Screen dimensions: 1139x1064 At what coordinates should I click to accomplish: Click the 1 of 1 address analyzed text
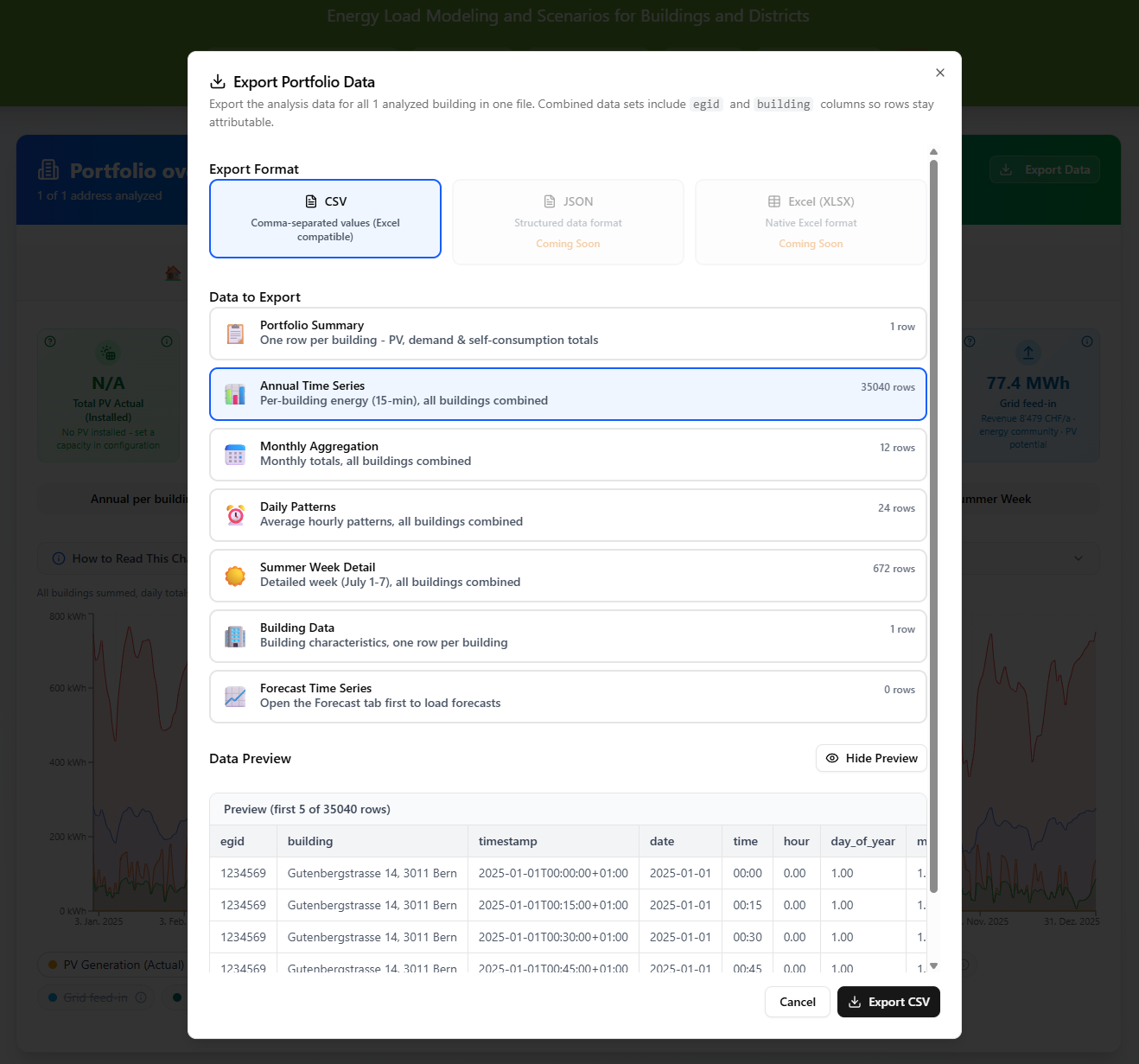(99, 195)
